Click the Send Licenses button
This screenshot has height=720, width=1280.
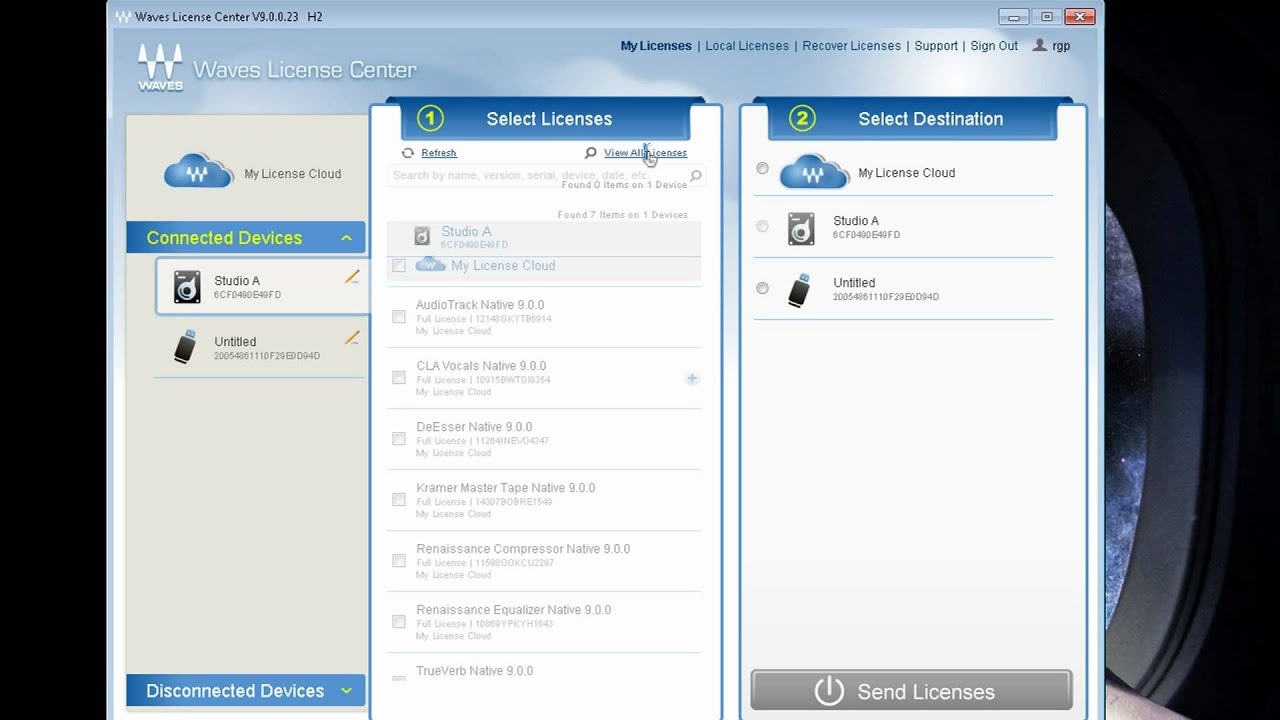point(911,691)
